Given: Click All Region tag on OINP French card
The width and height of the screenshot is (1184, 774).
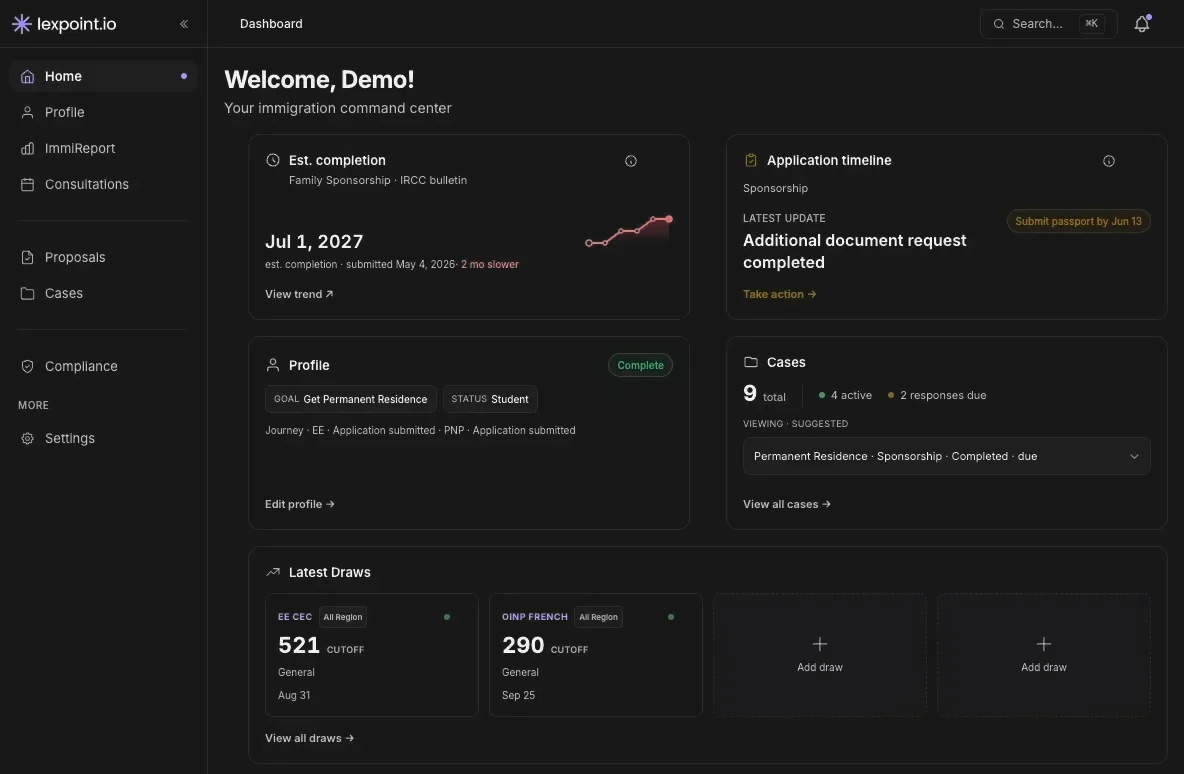Looking at the screenshot, I should click(x=598, y=617).
